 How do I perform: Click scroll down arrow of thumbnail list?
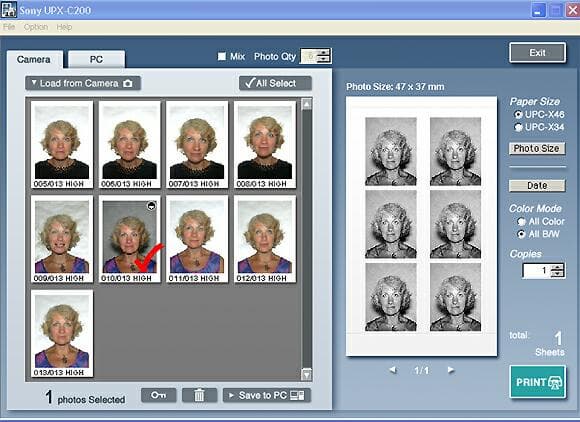307,374
